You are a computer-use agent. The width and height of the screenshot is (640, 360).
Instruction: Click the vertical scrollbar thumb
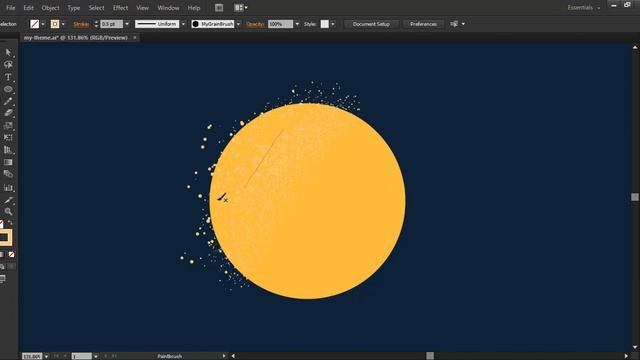(635, 197)
